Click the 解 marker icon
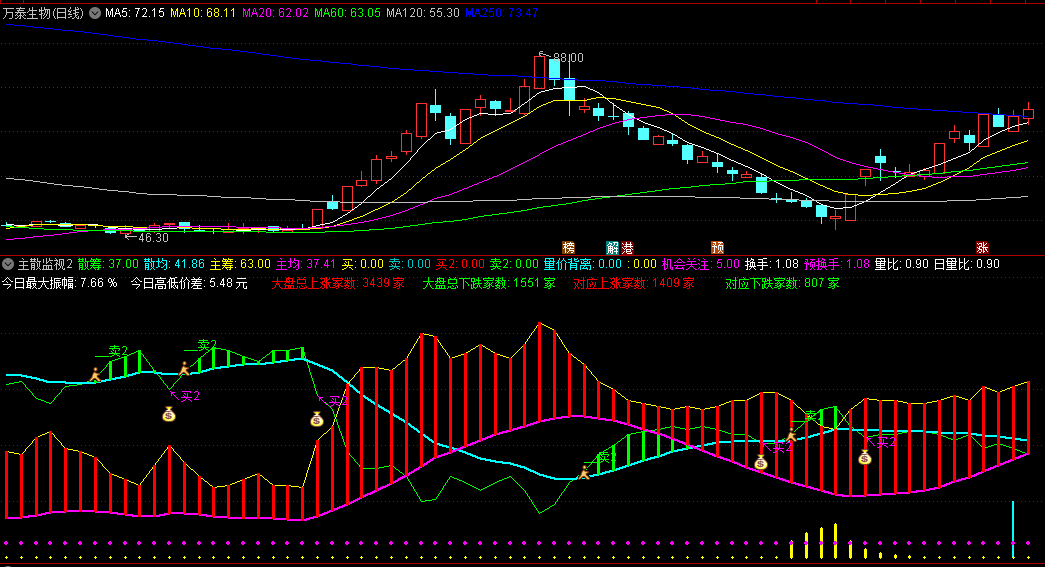This screenshot has width=1045, height=567. tap(612, 248)
